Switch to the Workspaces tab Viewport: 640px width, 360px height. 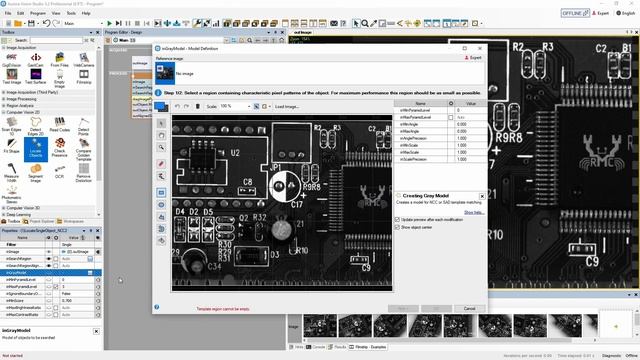(71, 221)
